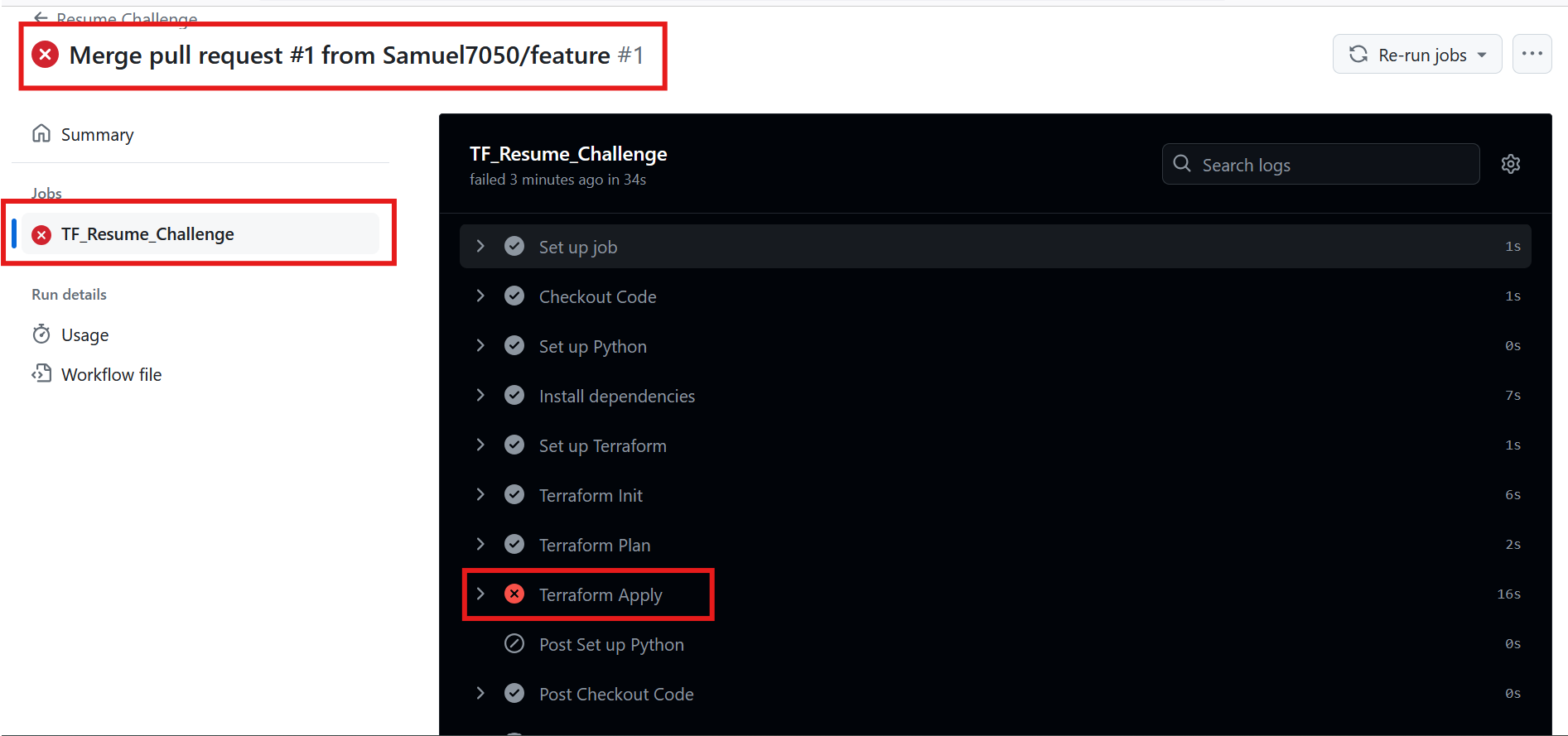Viewport: 1568px width, 736px height.
Task: Open the Terraform Init step log
Action: (x=591, y=495)
